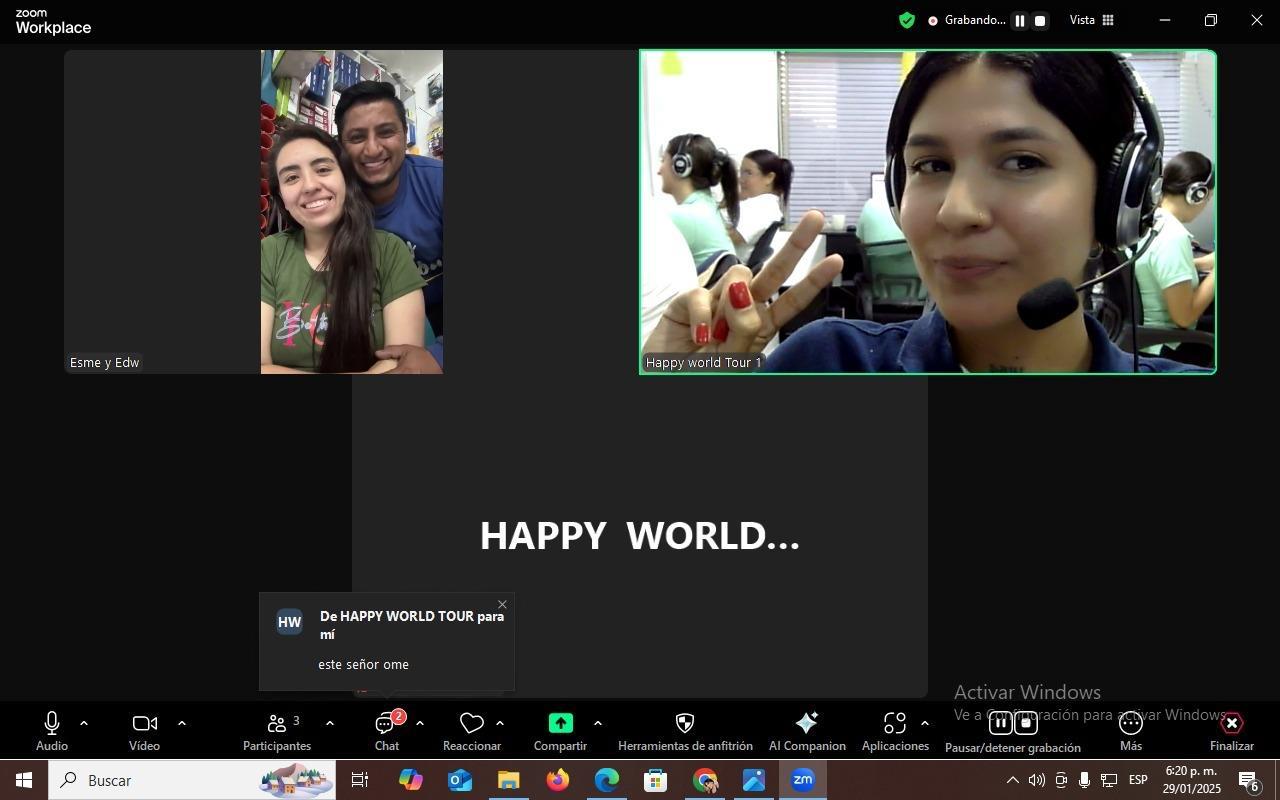
Task: Open Microsoft Edge from the taskbar
Action: [606, 780]
